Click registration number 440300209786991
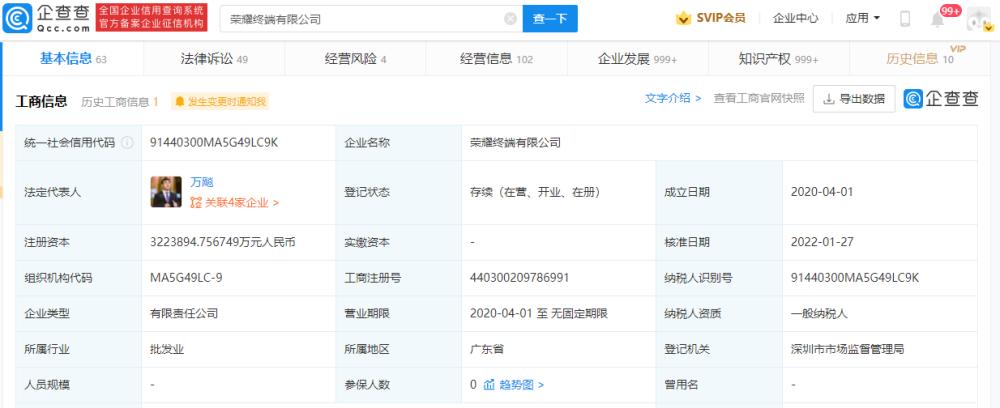 click(520, 278)
